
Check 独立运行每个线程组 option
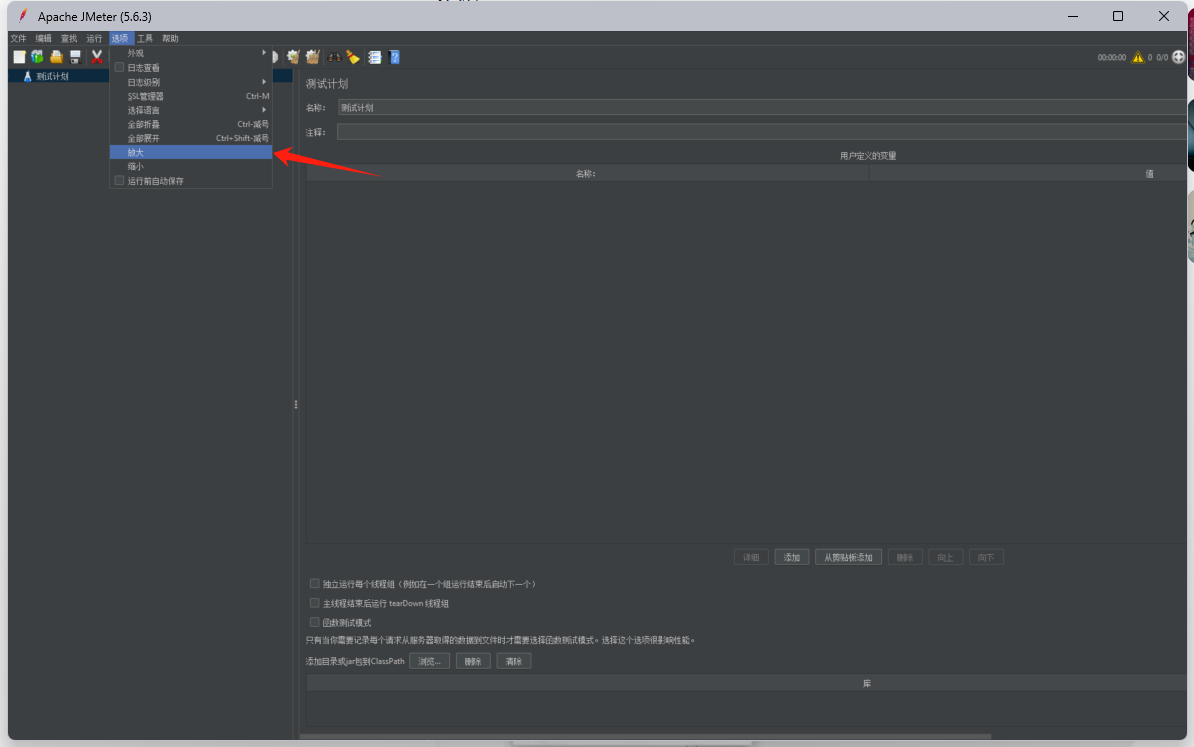[x=315, y=583]
